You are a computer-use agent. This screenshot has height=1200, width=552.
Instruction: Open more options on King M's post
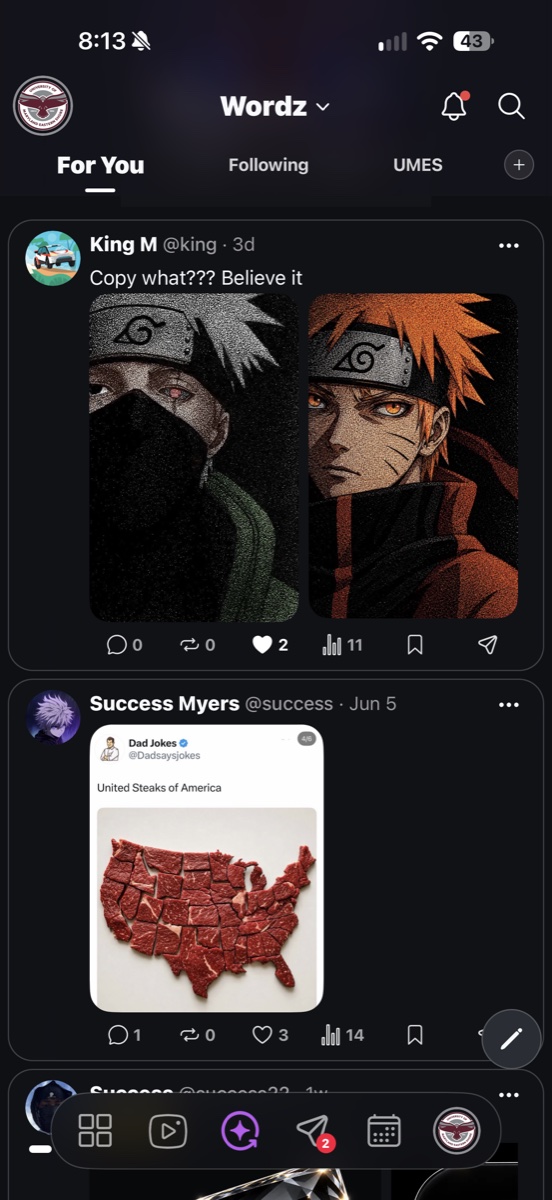(x=509, y=246)
